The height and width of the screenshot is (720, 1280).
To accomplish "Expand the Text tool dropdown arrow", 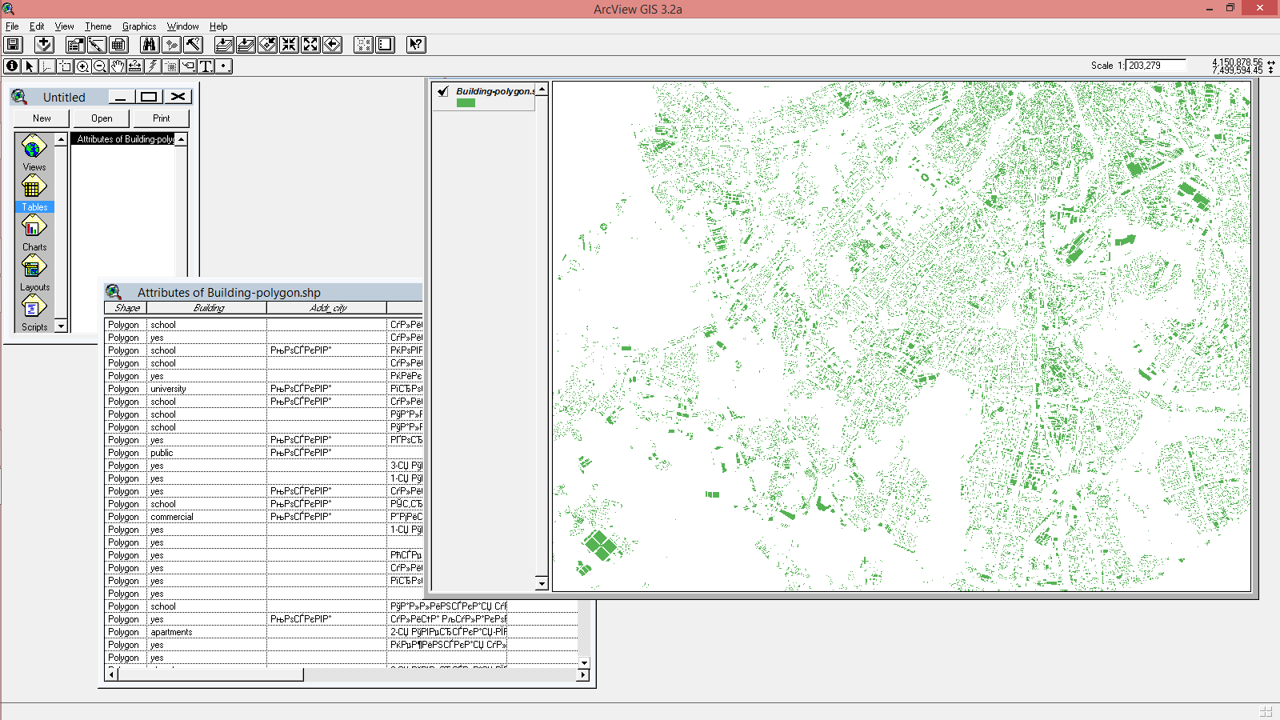I will (212, 72).
